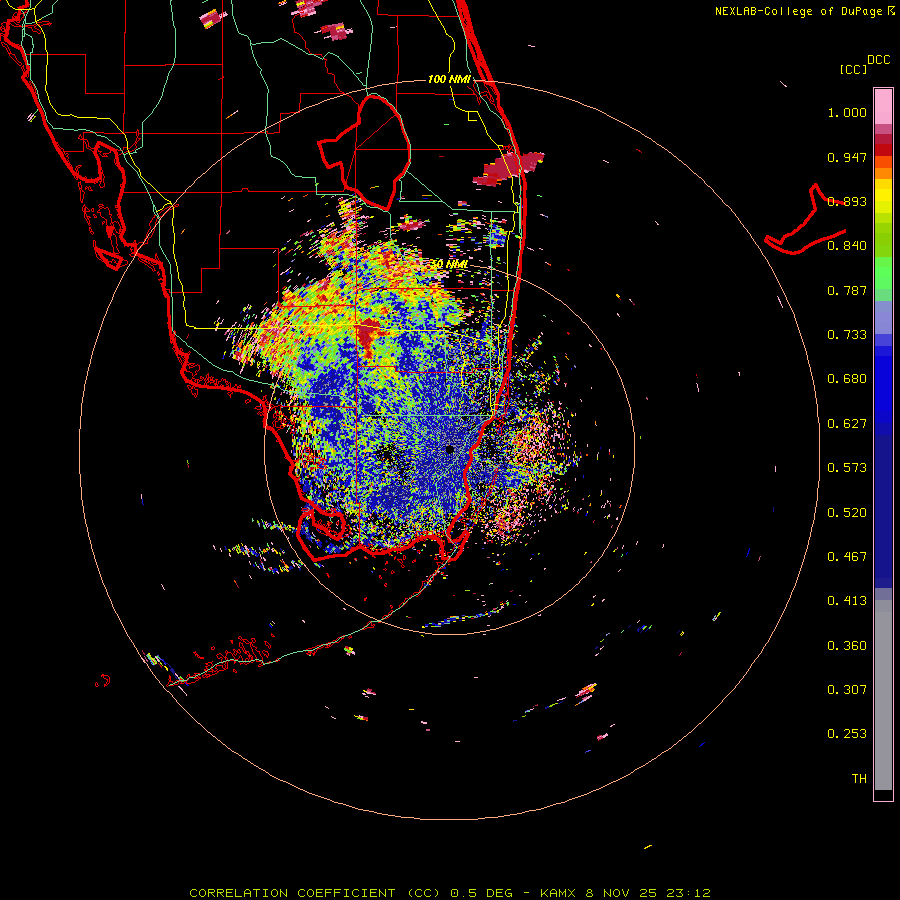
Task: Click the 0.360 legend value
Action: (x=847, y=646)
